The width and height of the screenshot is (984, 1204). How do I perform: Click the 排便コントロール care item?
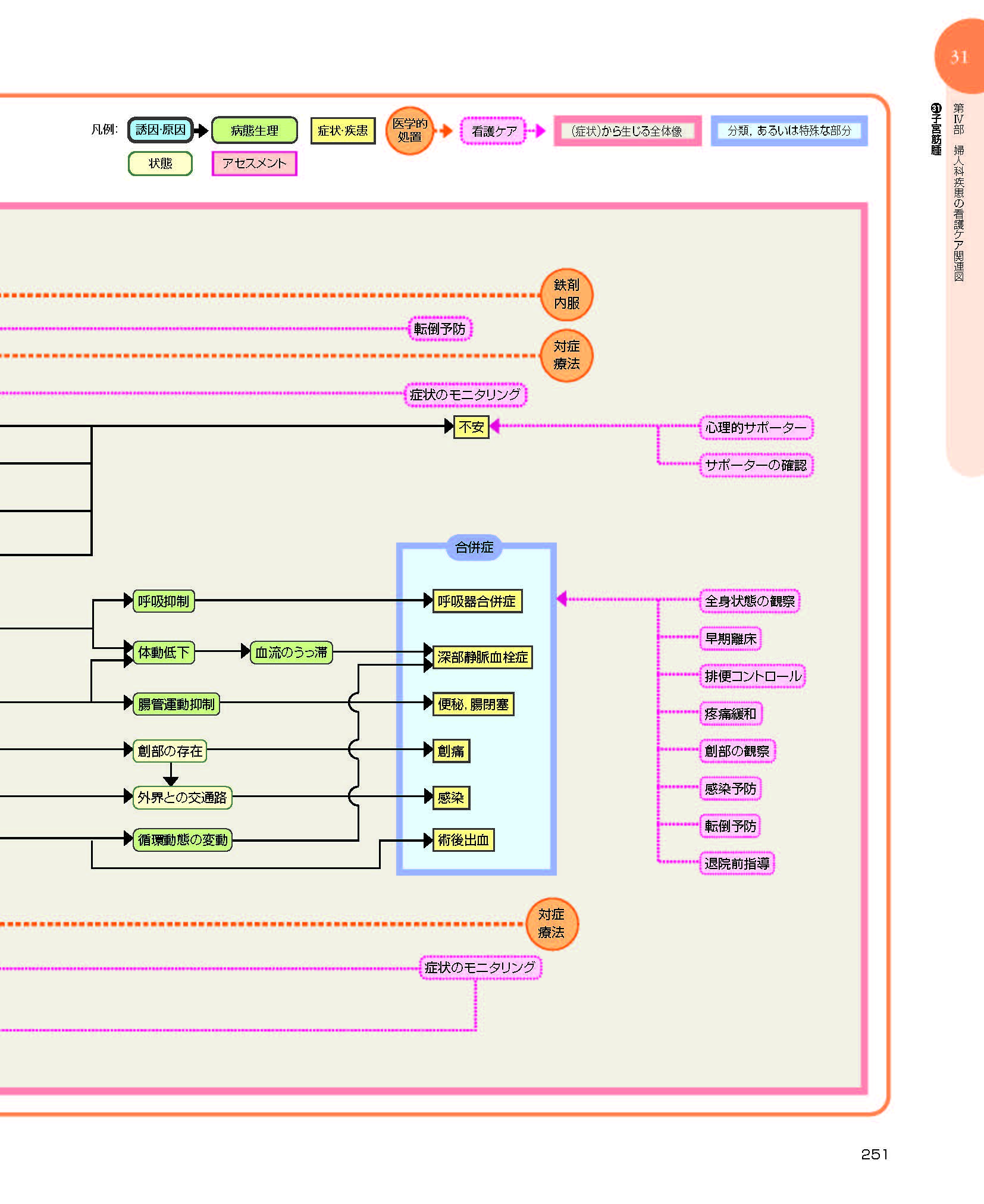[x=753, y=676]
